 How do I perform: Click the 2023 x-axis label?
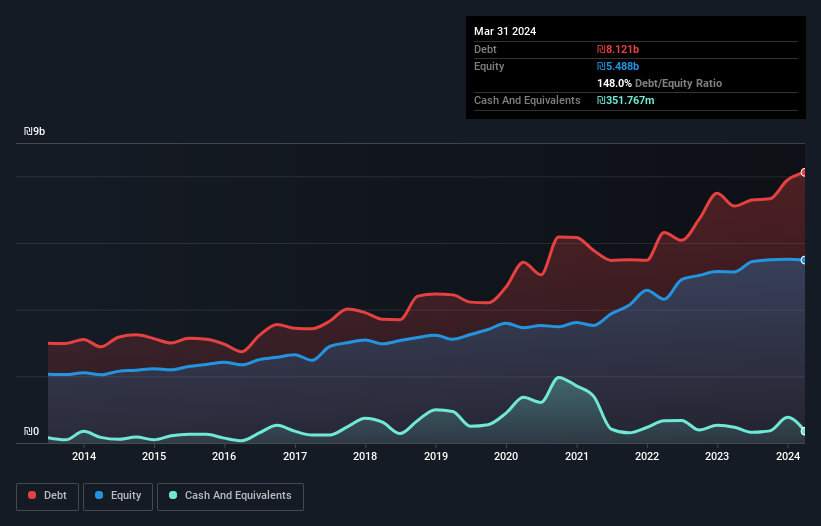coord(717,456)
